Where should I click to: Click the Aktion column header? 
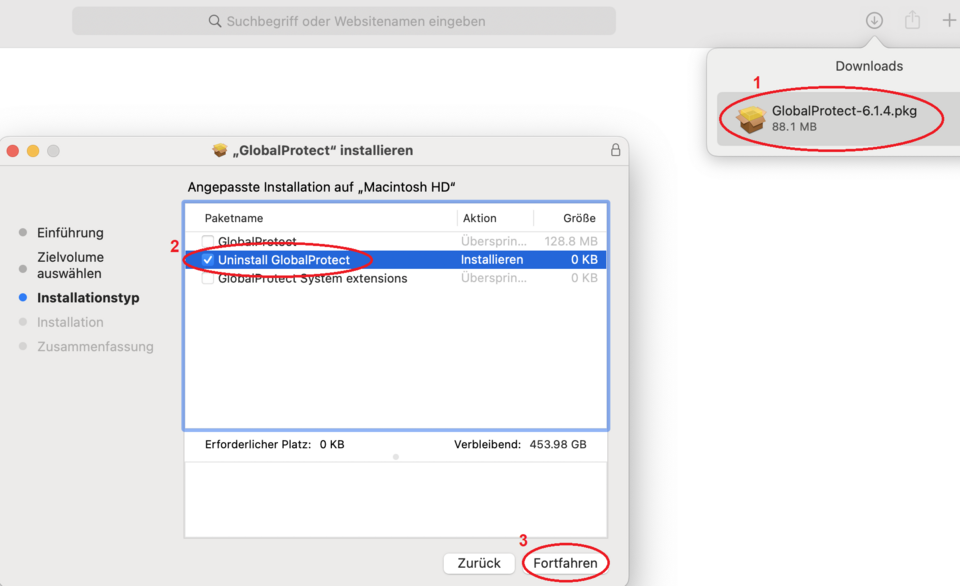tap(480, 218)
